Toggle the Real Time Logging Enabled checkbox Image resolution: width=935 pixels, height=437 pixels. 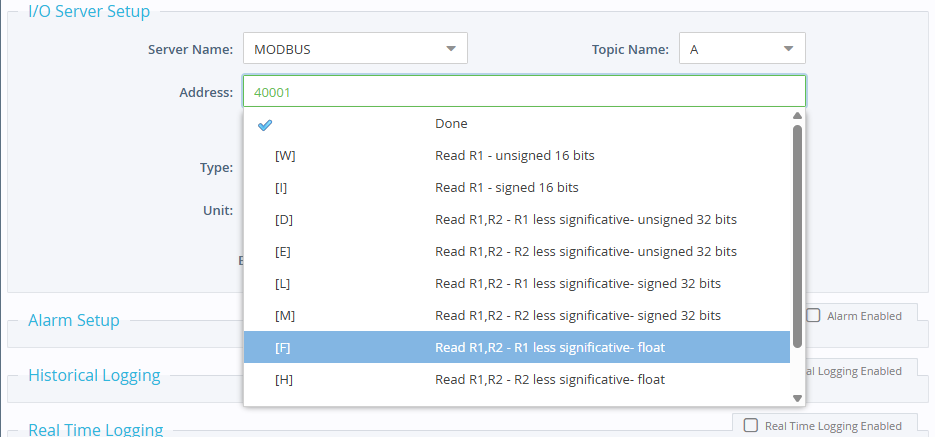(750, 425)
